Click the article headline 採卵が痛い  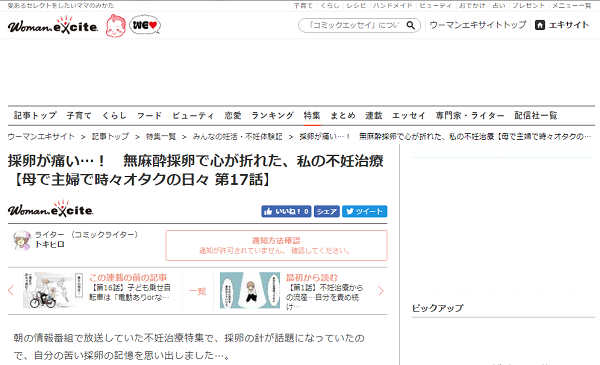click(x=196, y=170)
